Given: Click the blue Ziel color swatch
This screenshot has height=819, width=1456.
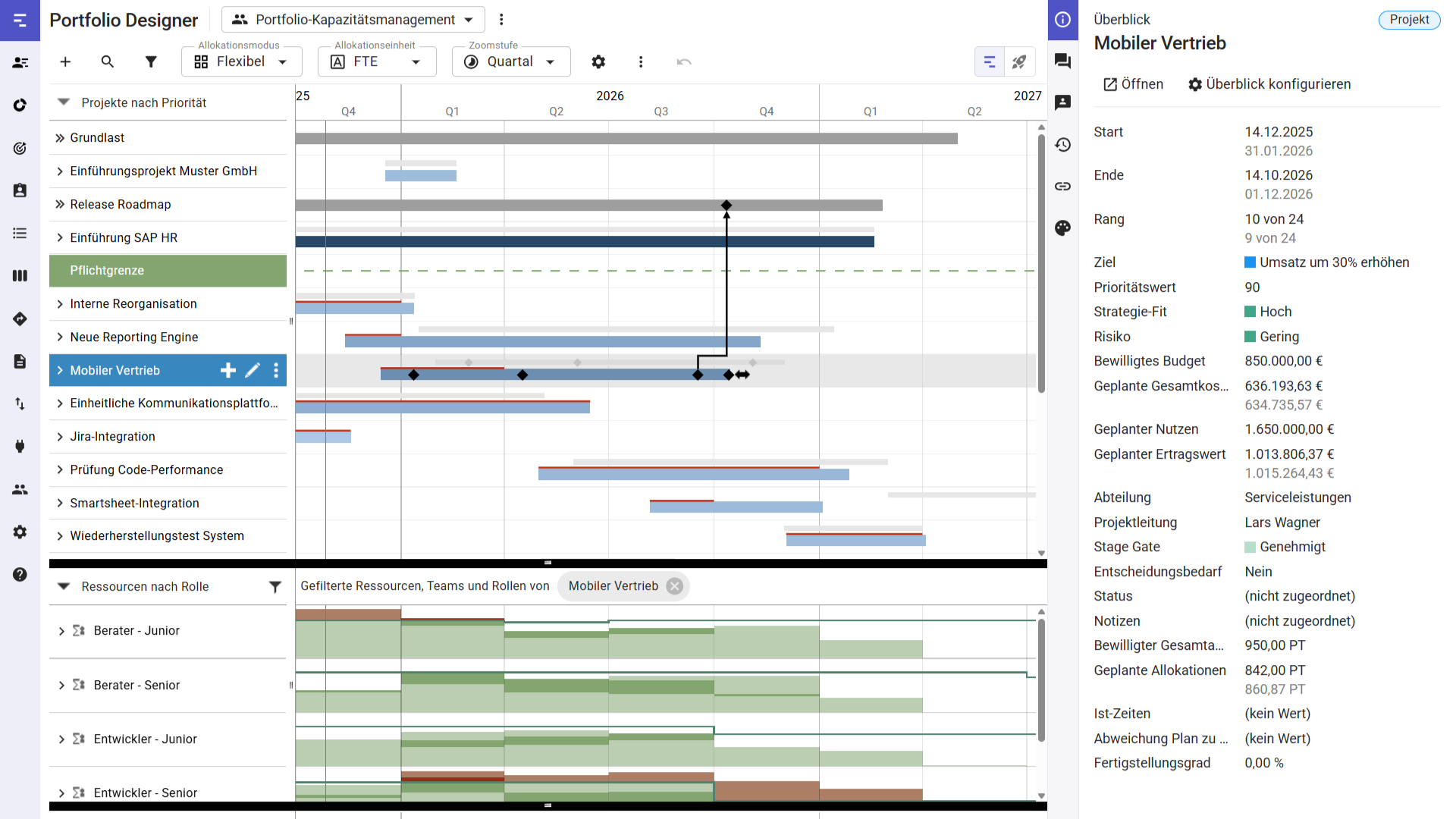Looking at the screenshot, I should [x=1250, y=262].
